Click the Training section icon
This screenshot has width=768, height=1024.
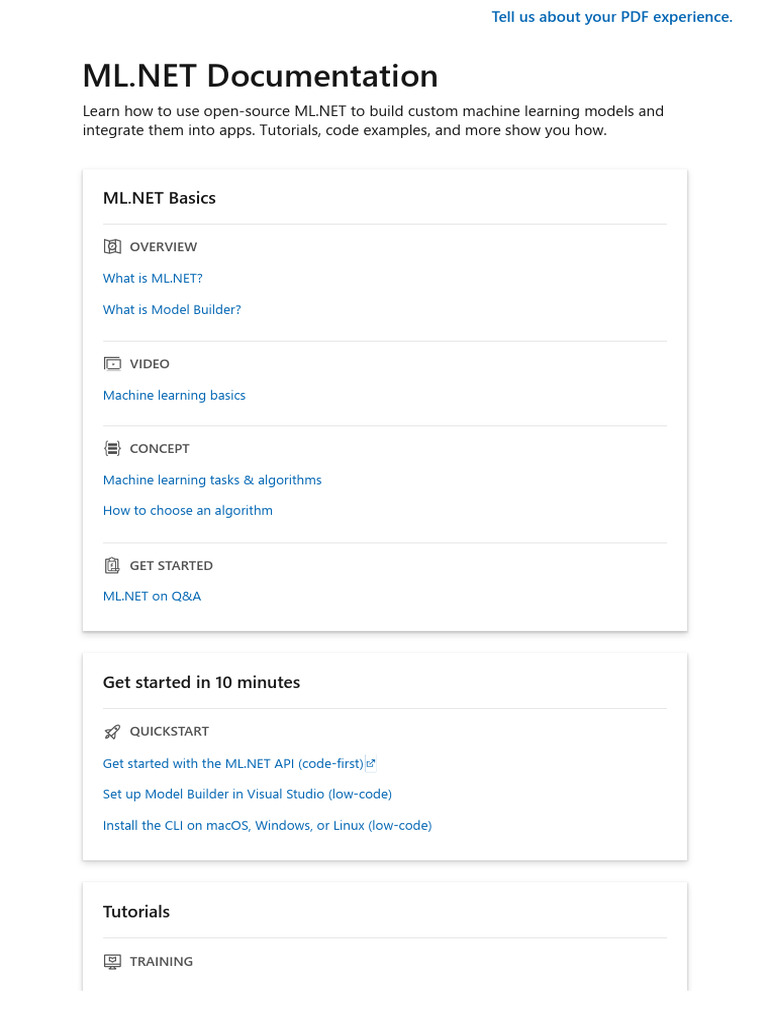[x=112, y=962]
